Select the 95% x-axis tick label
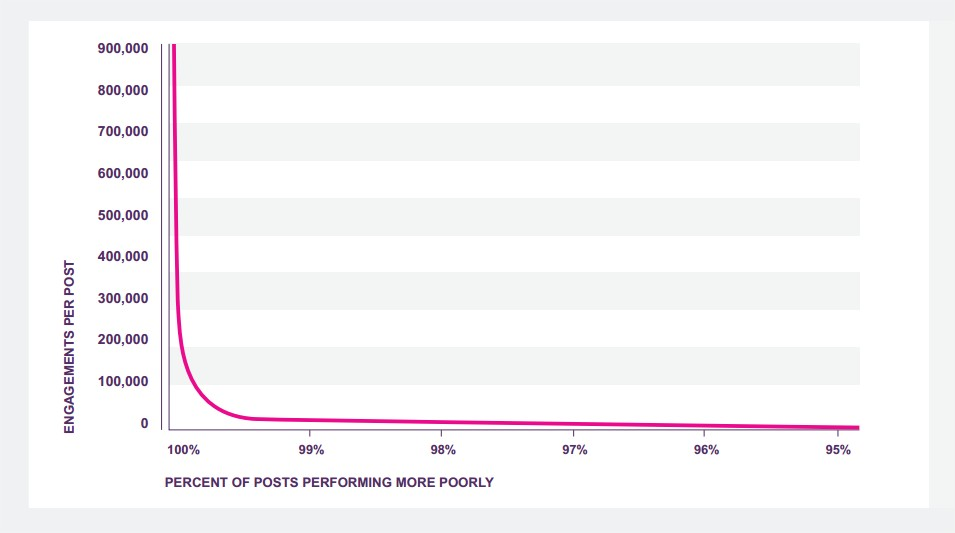 [838, 450]
